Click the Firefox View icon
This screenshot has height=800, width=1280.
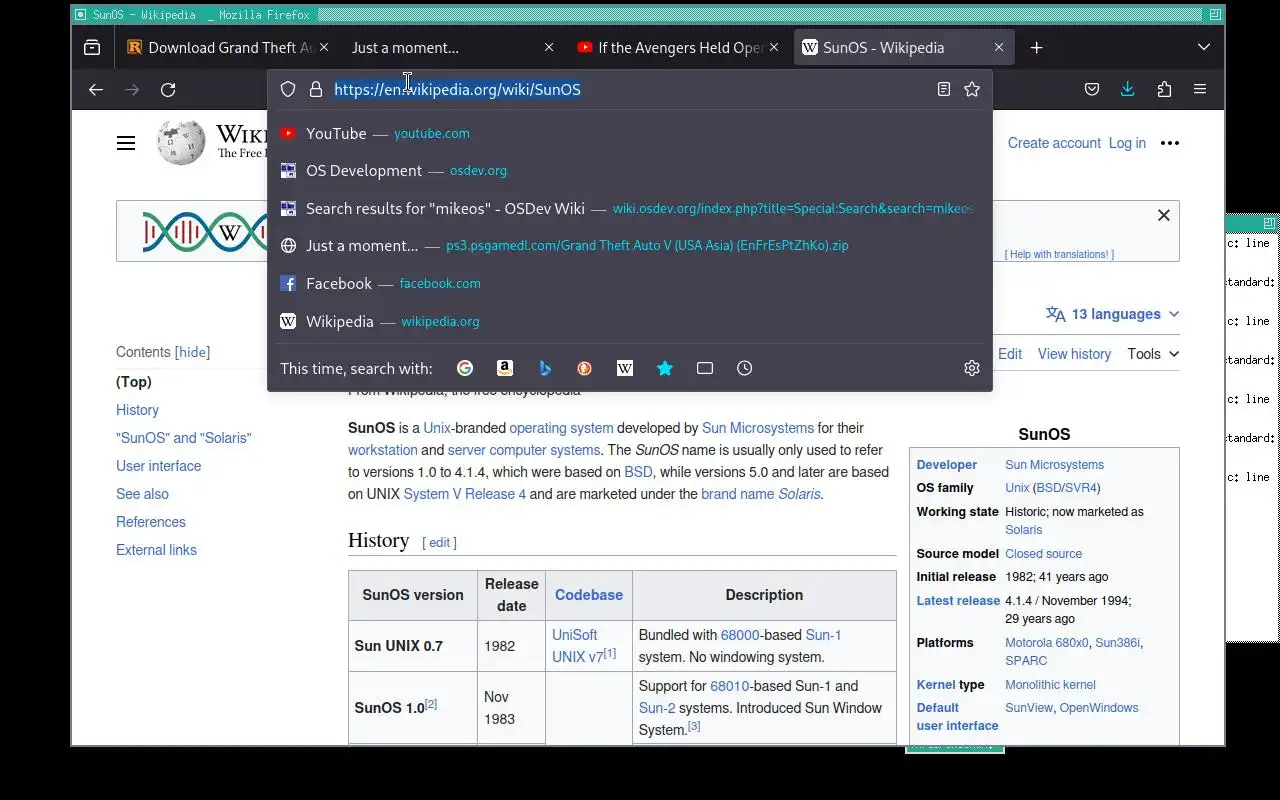pyautogui.click(x=92, y=47)
